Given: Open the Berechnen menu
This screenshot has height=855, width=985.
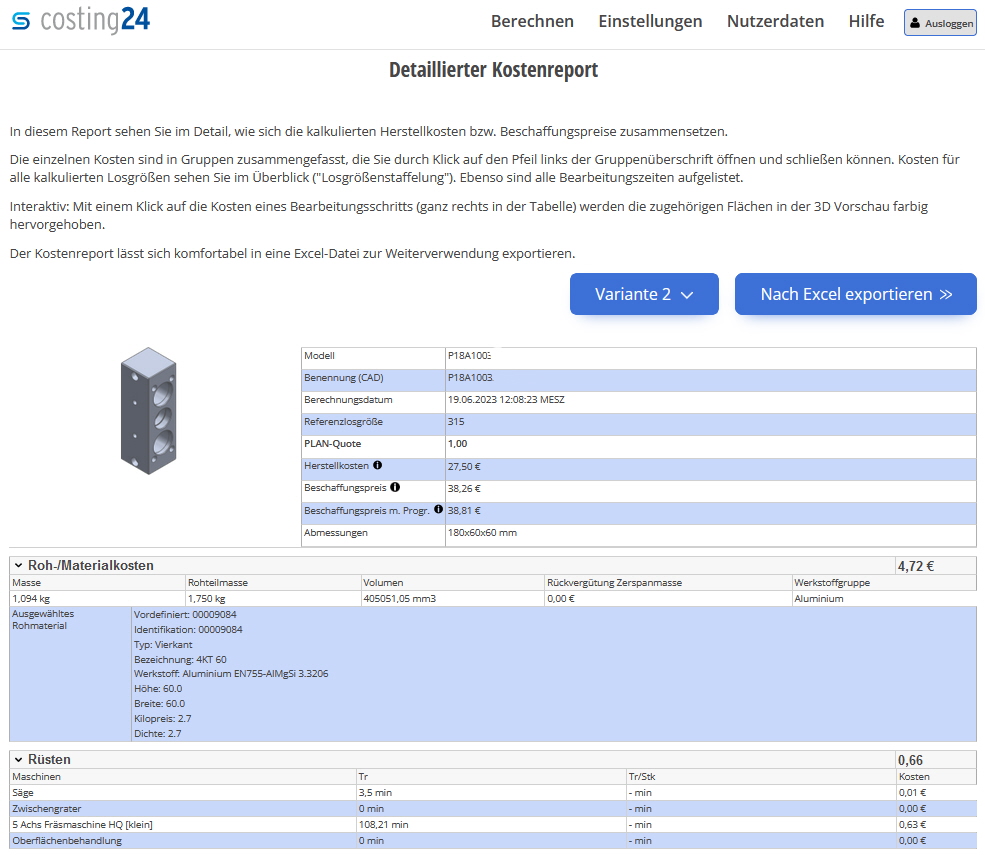Looking at the screenshot, I should (x=532, y=21).
